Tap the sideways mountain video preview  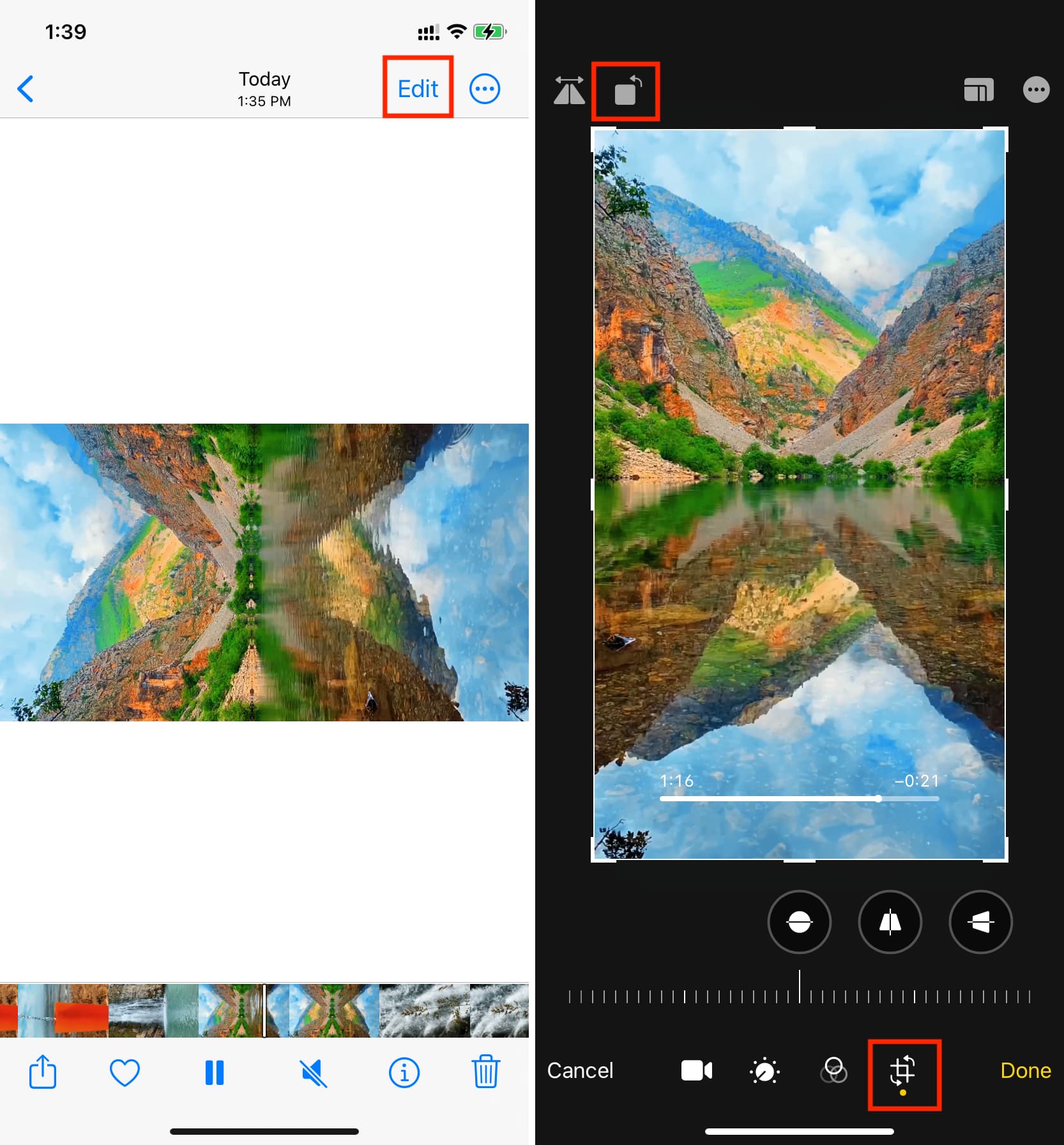click(x=264, y=572)
